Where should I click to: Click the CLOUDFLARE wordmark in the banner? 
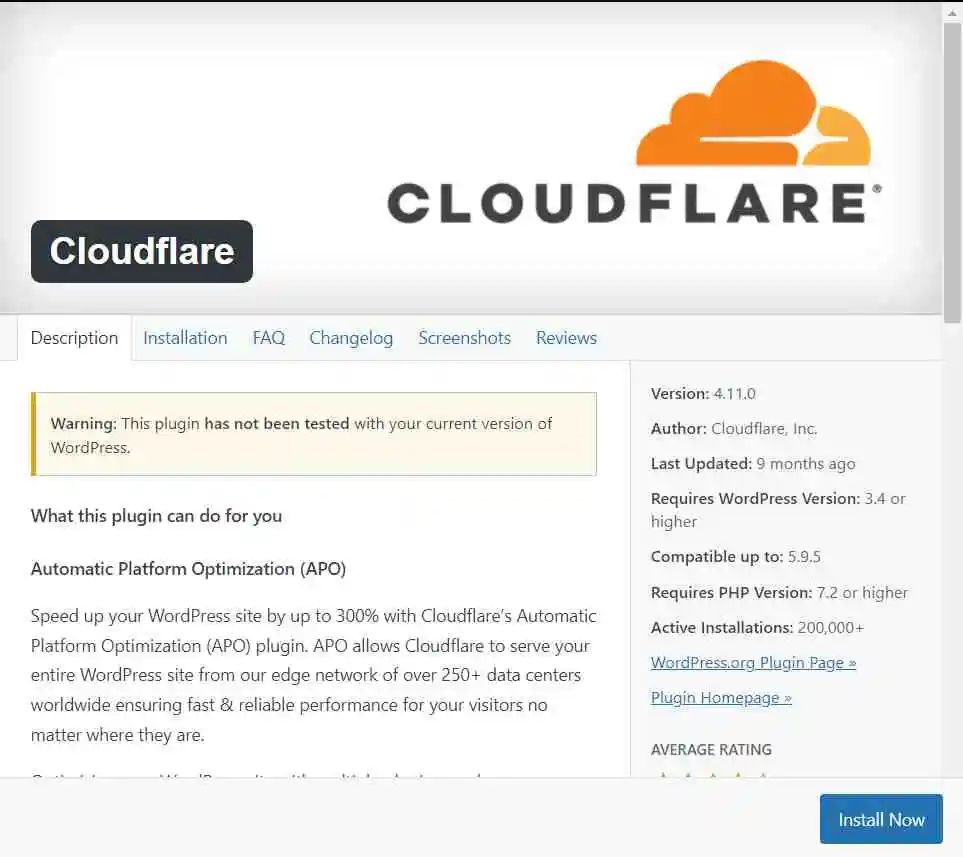tap(634, 203)
